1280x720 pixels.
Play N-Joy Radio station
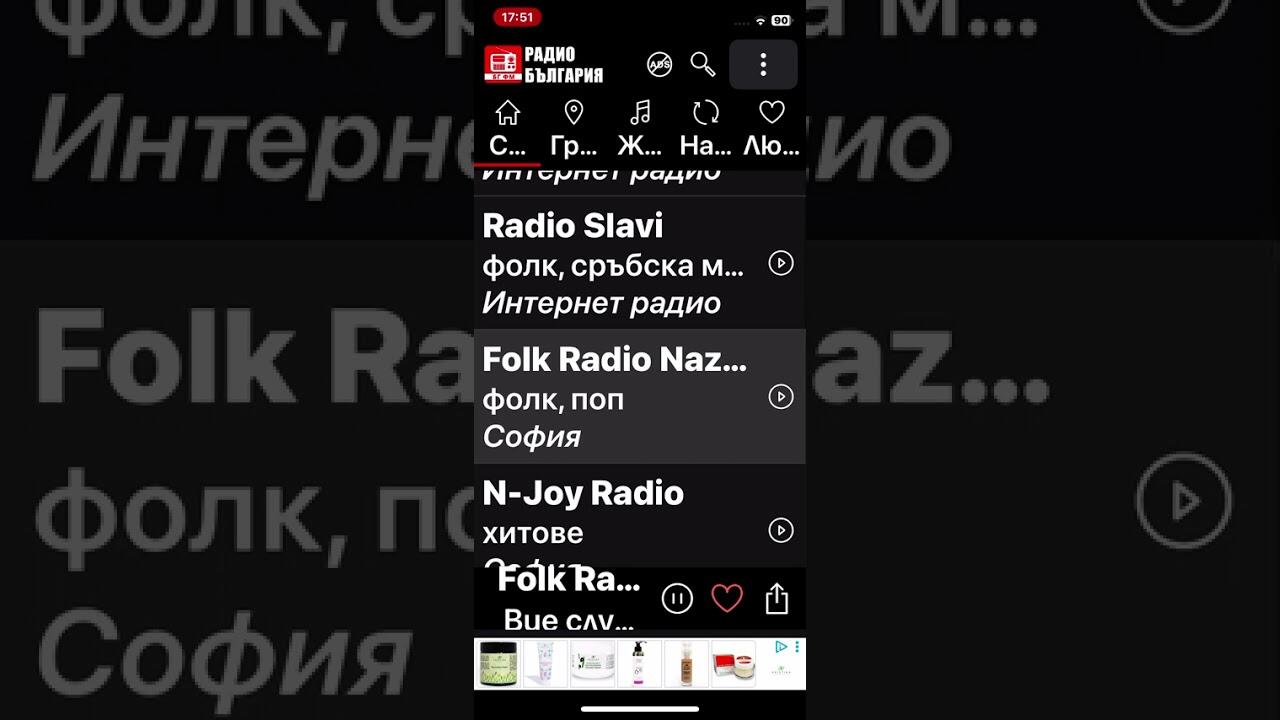[x=781, y=530]
